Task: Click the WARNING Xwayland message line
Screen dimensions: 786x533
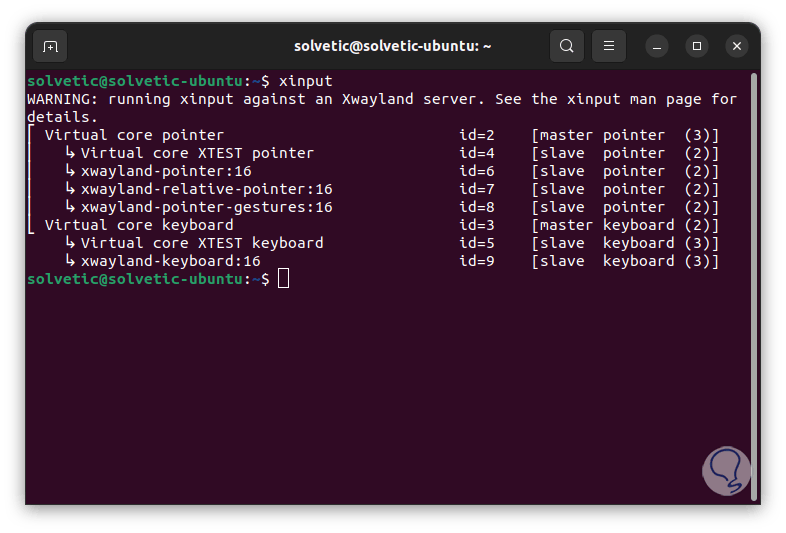Action: (x=380, y=99)
